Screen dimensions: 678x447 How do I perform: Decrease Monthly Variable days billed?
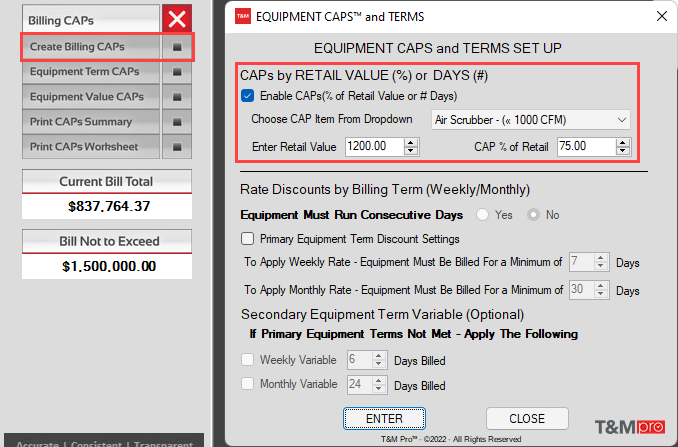tap(379, 389)
